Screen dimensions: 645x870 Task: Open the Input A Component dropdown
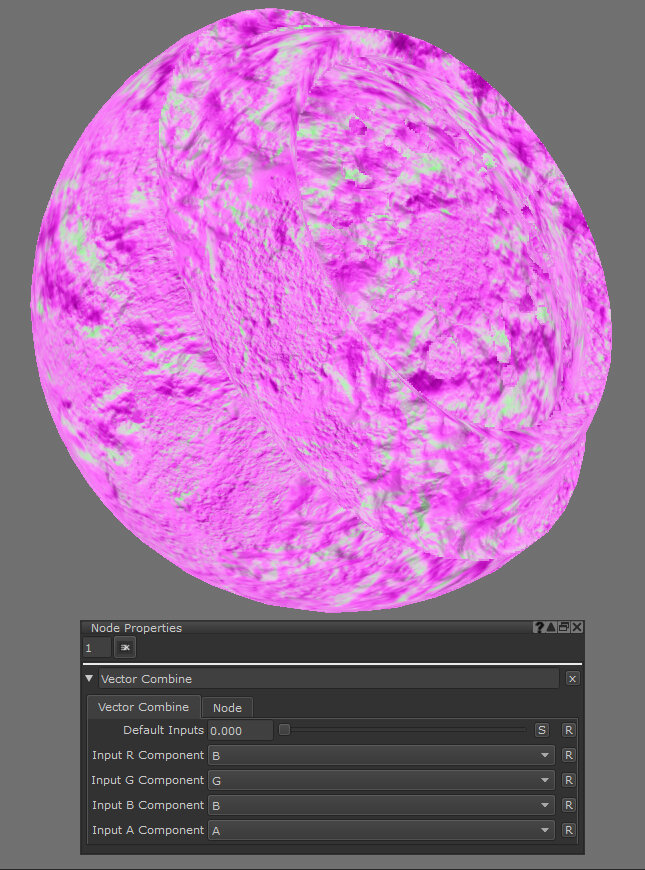(x=381, y=830)
